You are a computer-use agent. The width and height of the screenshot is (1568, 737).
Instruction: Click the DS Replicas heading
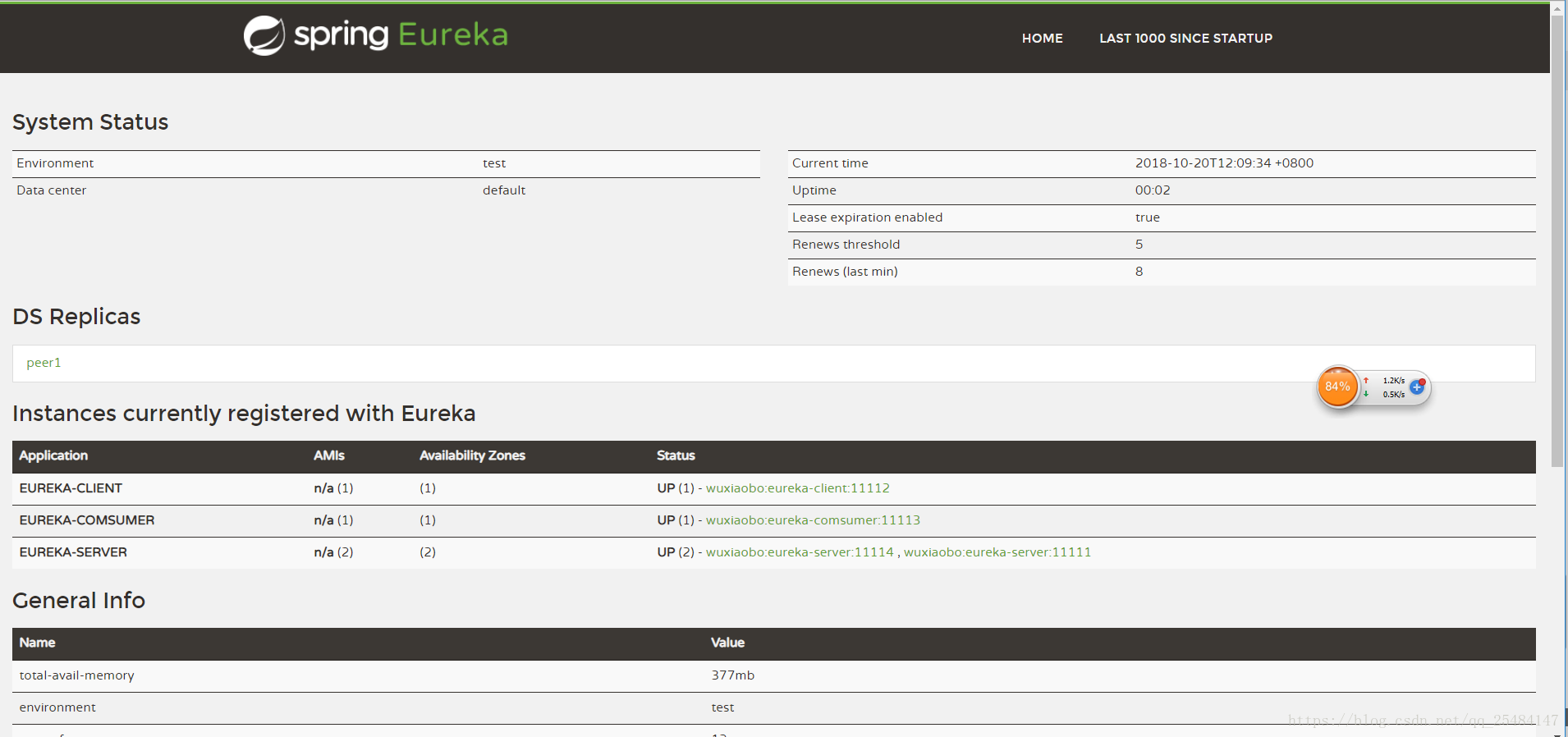point(76,317)
